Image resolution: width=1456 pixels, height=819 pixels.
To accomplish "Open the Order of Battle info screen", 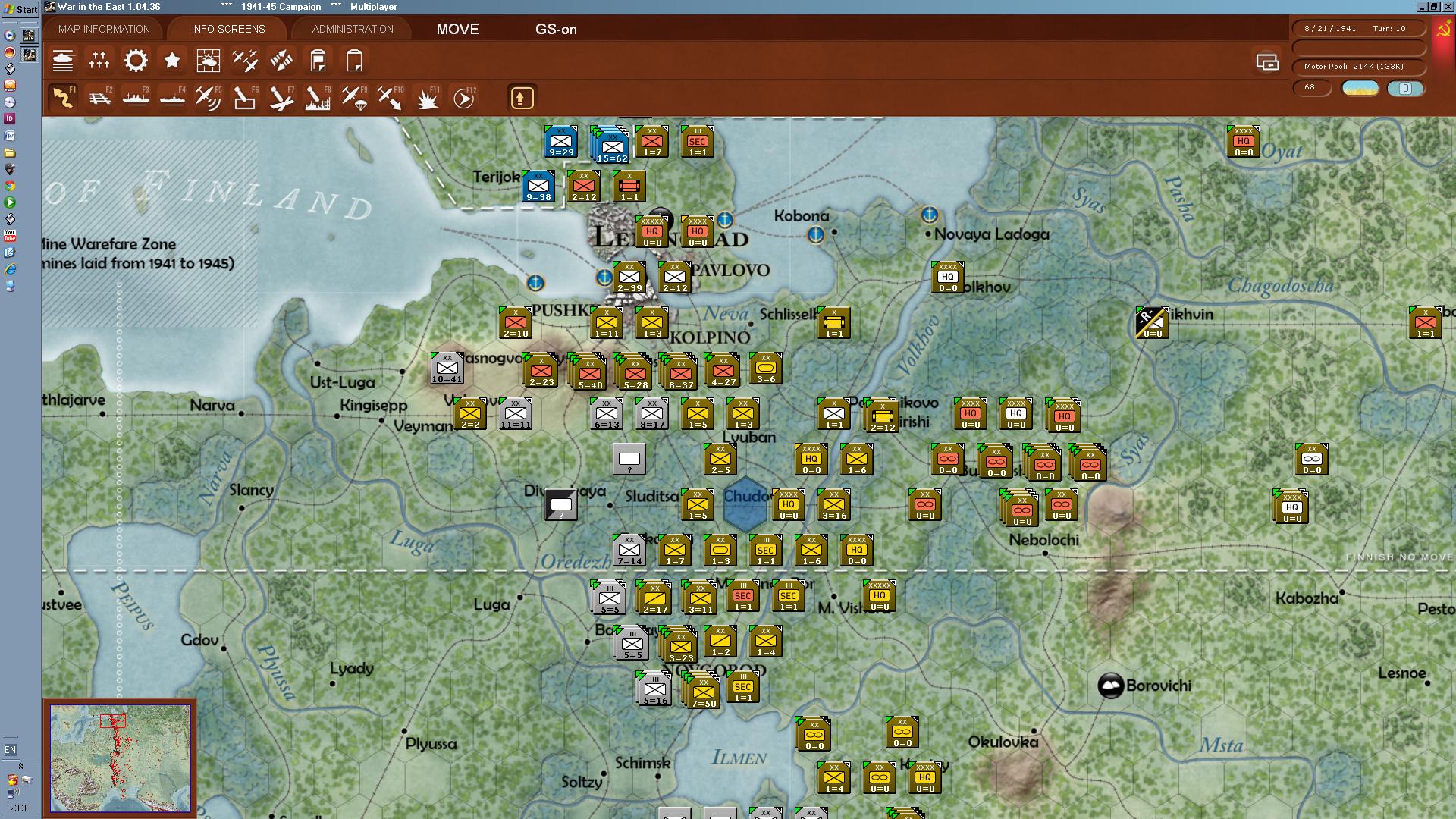I will (63, 61).
